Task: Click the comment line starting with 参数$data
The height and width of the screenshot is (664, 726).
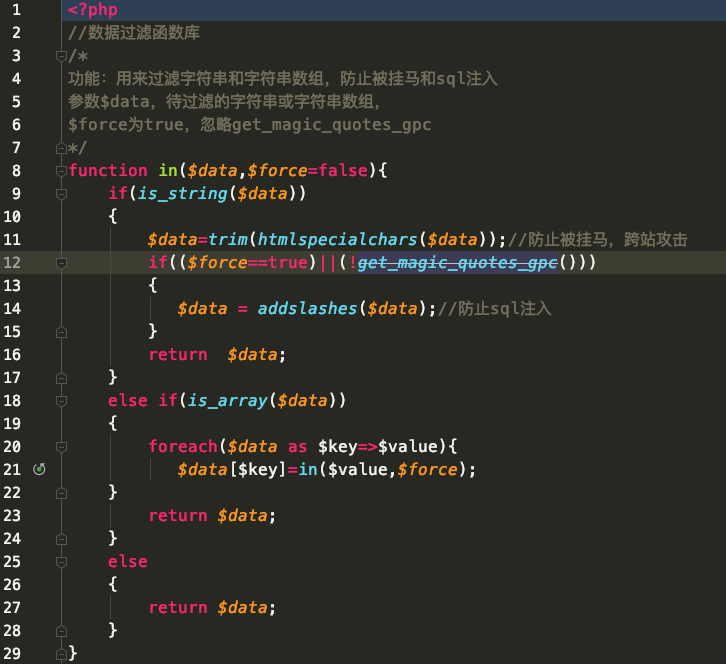Action: click(x=224, y=101)
